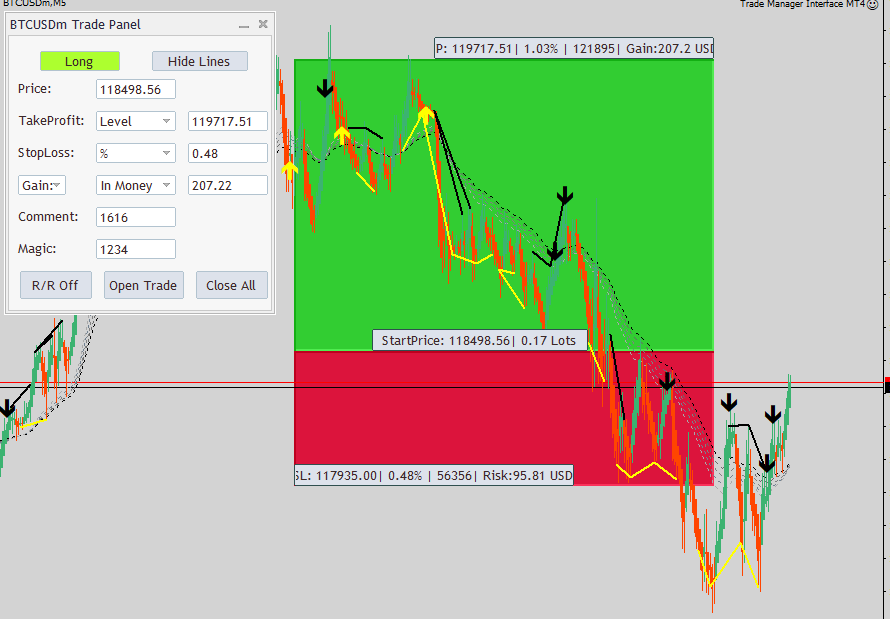Open the TakeProfit Level dropdown

pyautogui.click(x=136, y=121)
